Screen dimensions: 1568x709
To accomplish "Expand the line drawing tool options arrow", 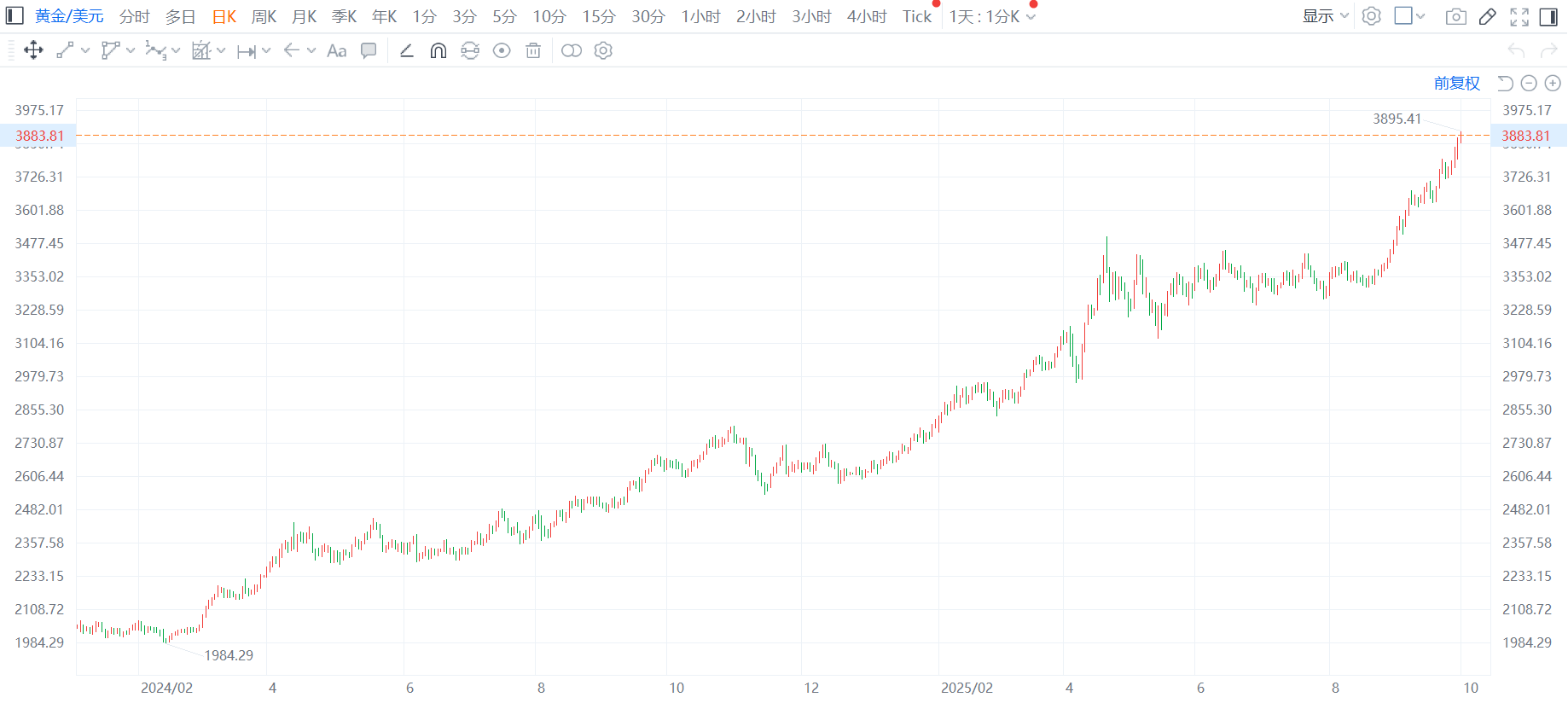I will (x=85, y=50).
